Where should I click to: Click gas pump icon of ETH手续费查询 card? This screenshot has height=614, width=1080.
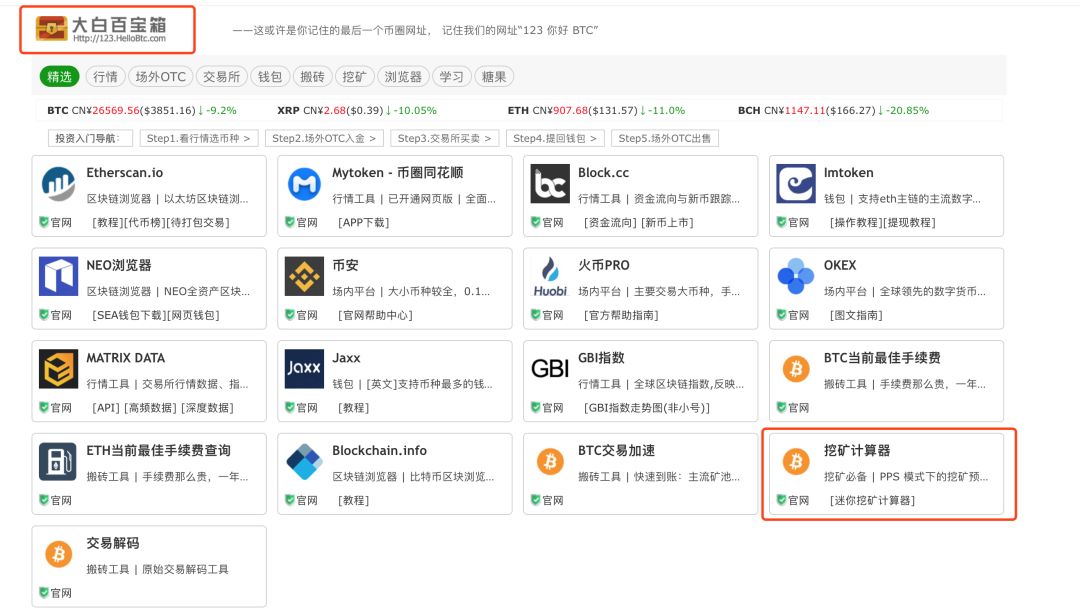59,461
